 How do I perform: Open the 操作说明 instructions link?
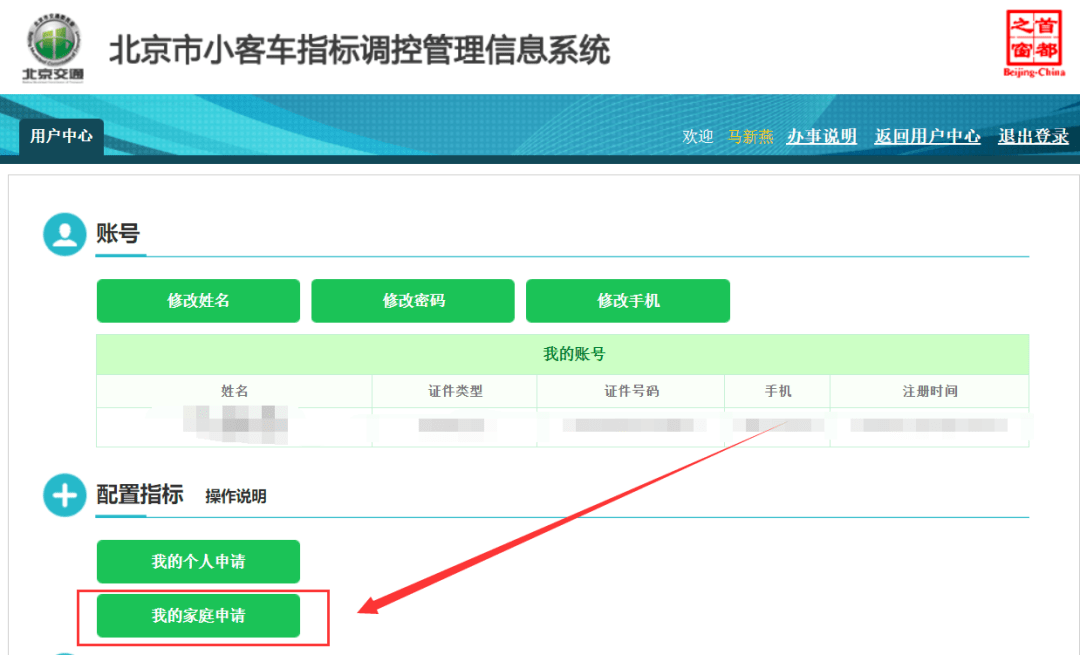(236, 496)
